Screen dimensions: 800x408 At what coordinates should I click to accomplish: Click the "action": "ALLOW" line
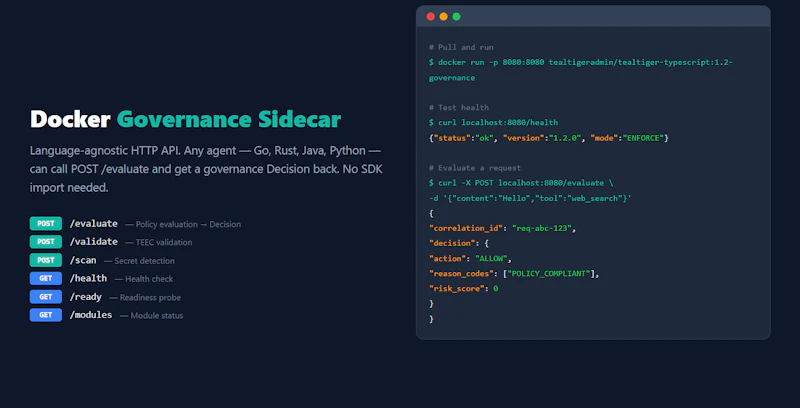470,259
